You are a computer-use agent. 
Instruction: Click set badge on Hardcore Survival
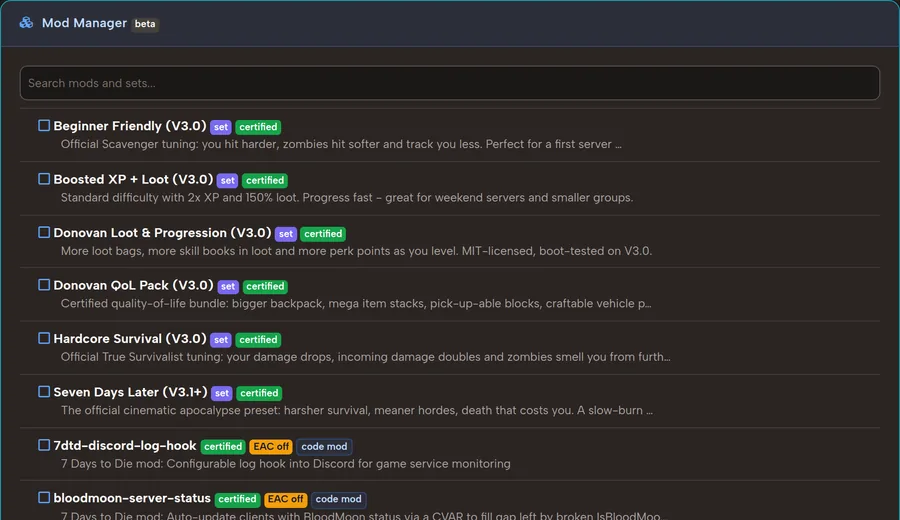click(221, 340)
